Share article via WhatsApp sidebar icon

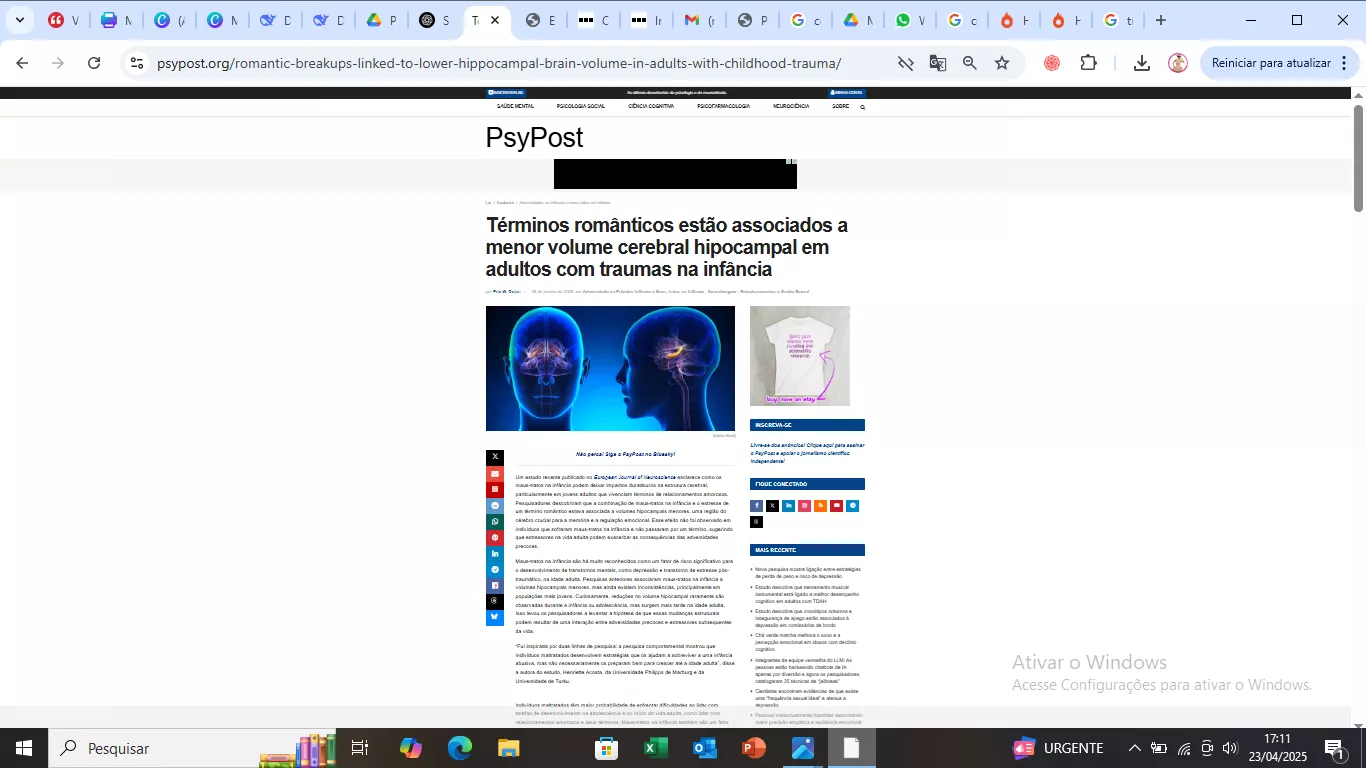[494, 521]
